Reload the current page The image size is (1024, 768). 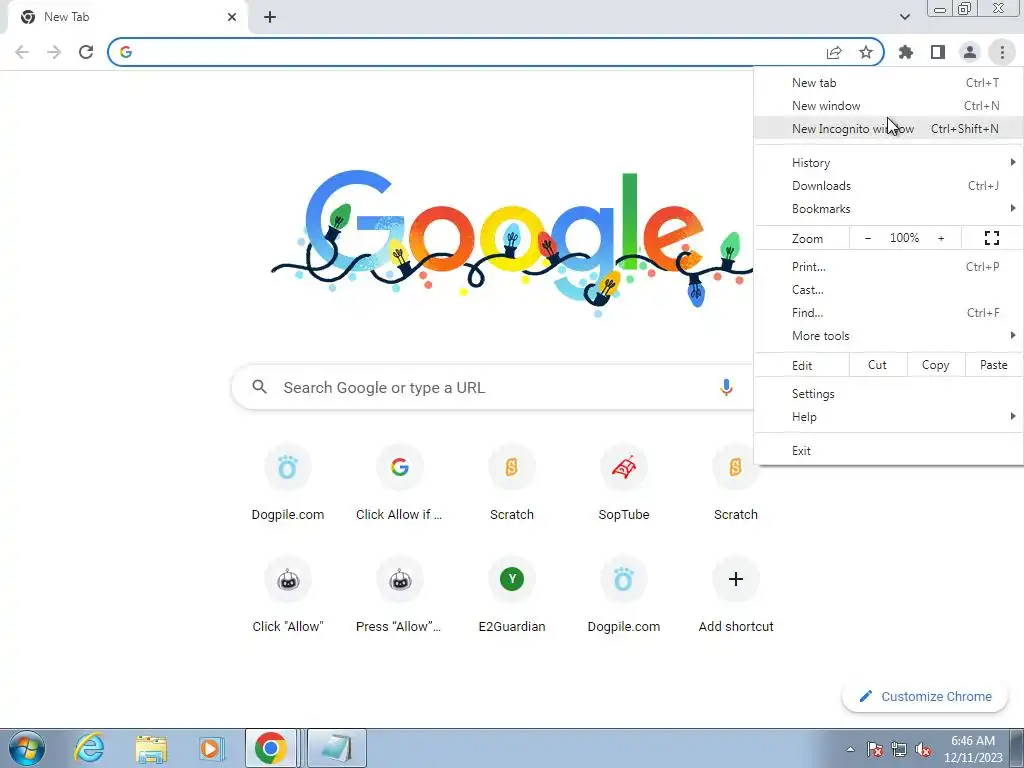86,52
